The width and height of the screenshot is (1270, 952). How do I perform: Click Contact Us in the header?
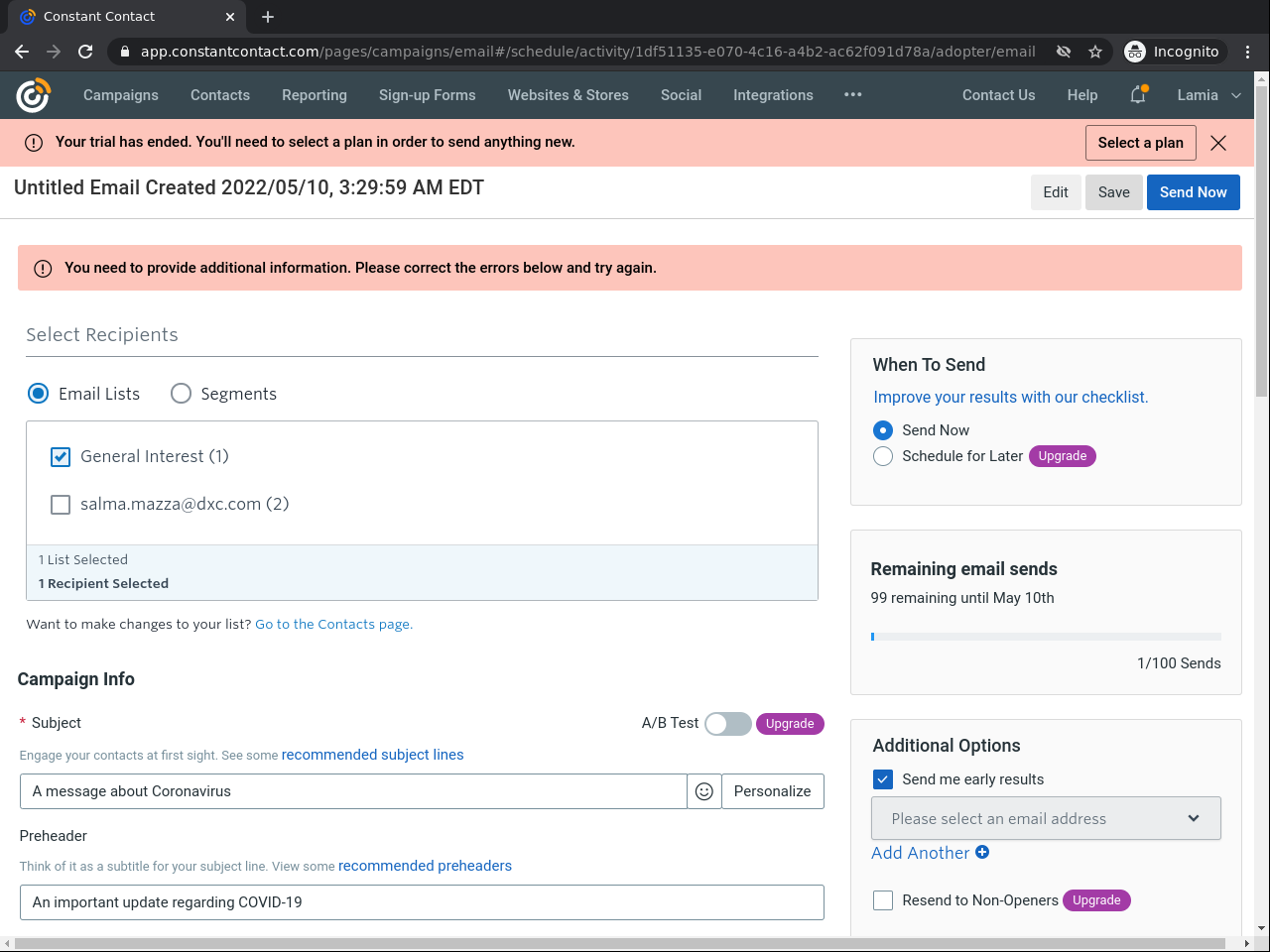(x=998, y=95)
